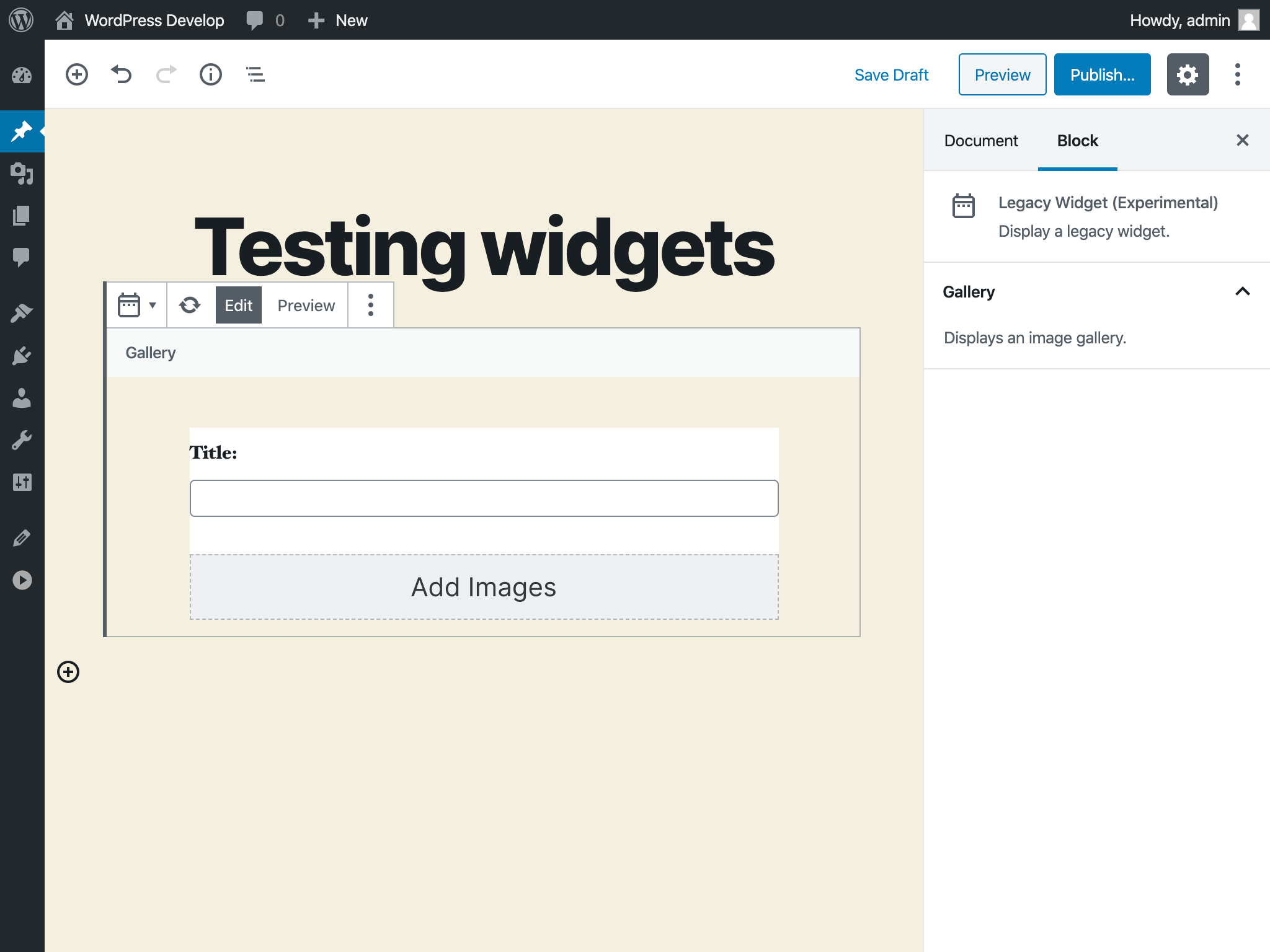Open the widget block type dropdown arrow
This screenshot has height=952, width=1270.
(x=151, y=305)
